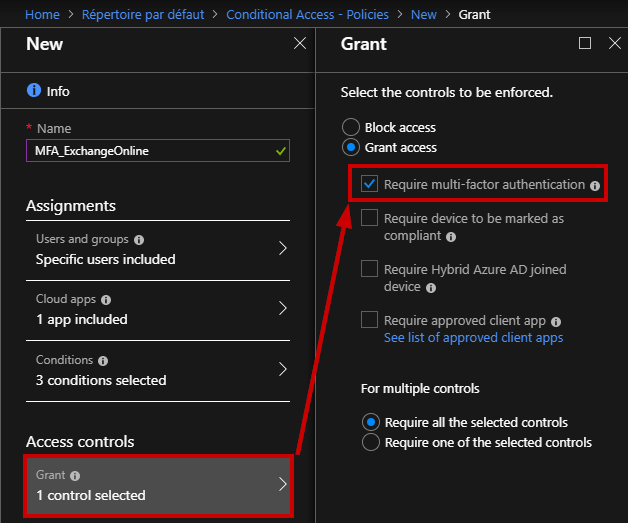Select Require one of the selected controls
628x523 pixels.
(x=370, y=442)
